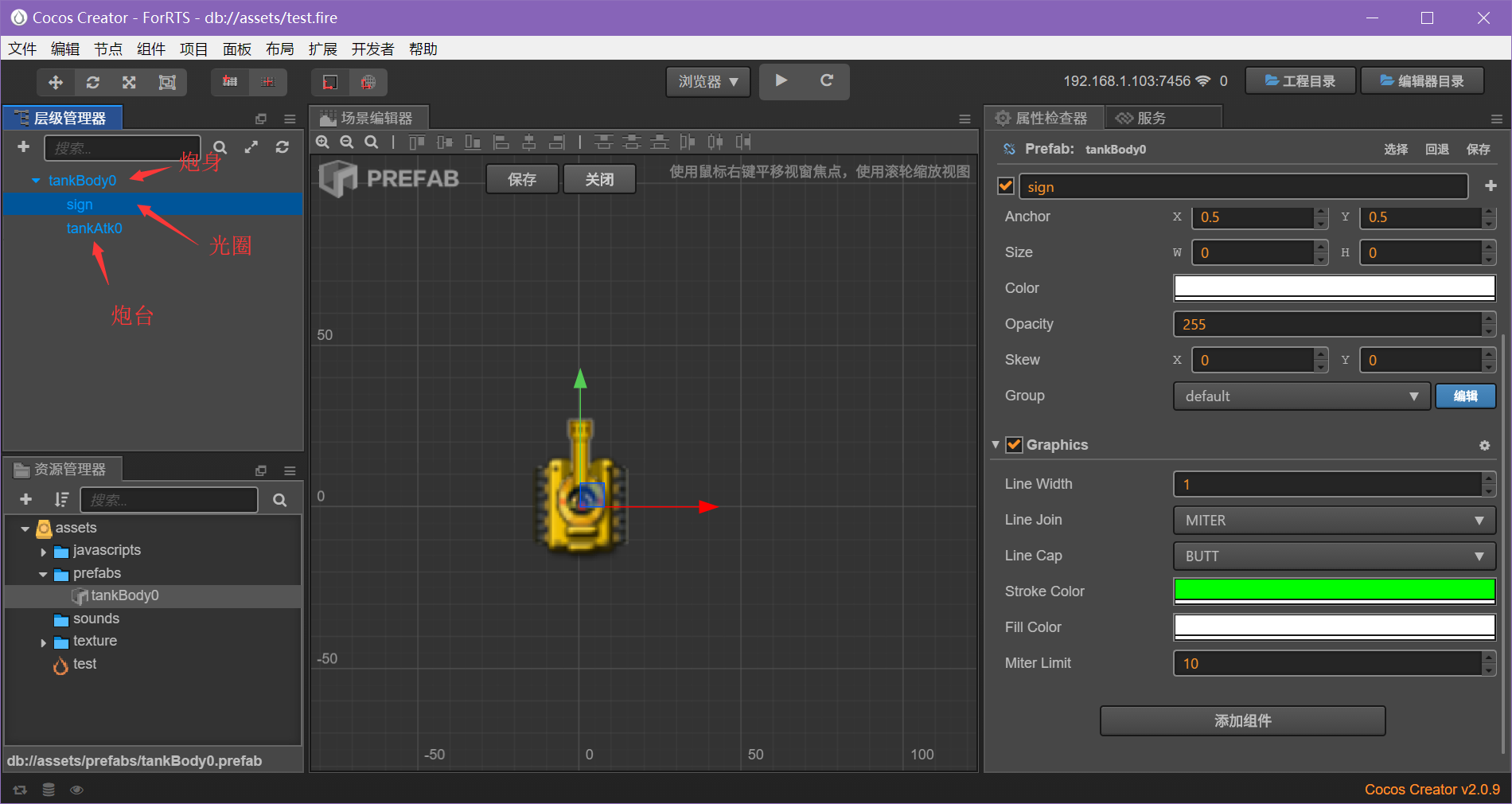Viewport: 1512px width, 804px height.
Task: Collapse the Graphics component section
Action: point(996,445)
